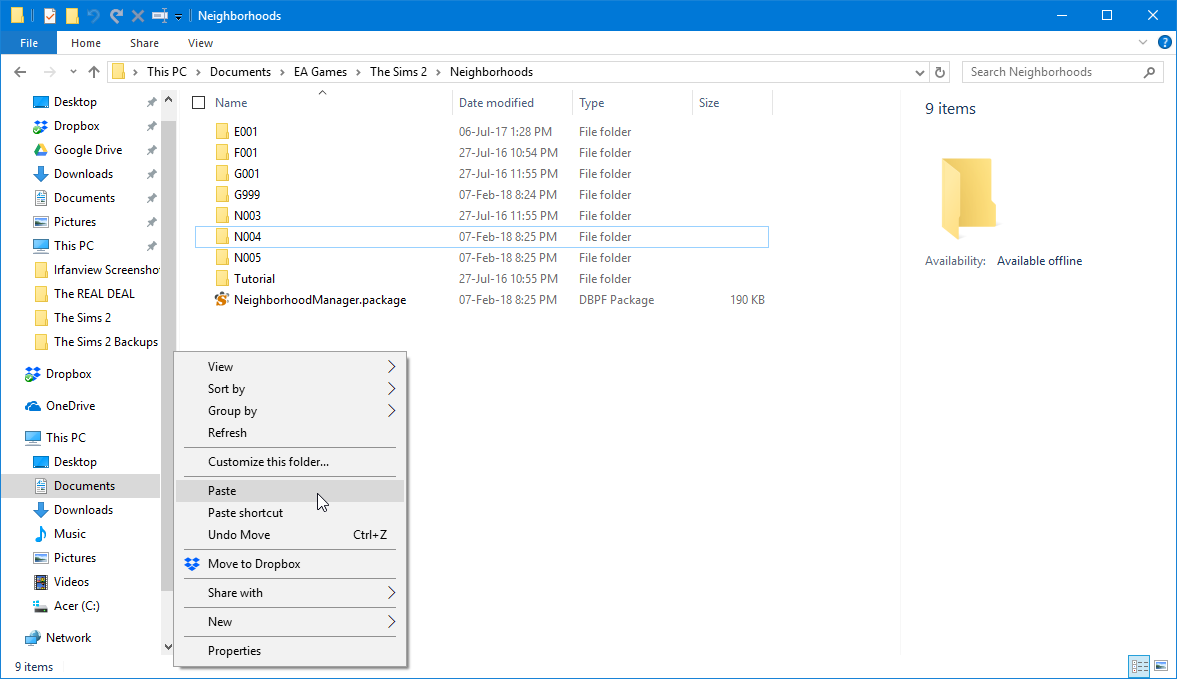Open the Share ribbon tab
1177x679 pixels.
click(x=144, y=43)
